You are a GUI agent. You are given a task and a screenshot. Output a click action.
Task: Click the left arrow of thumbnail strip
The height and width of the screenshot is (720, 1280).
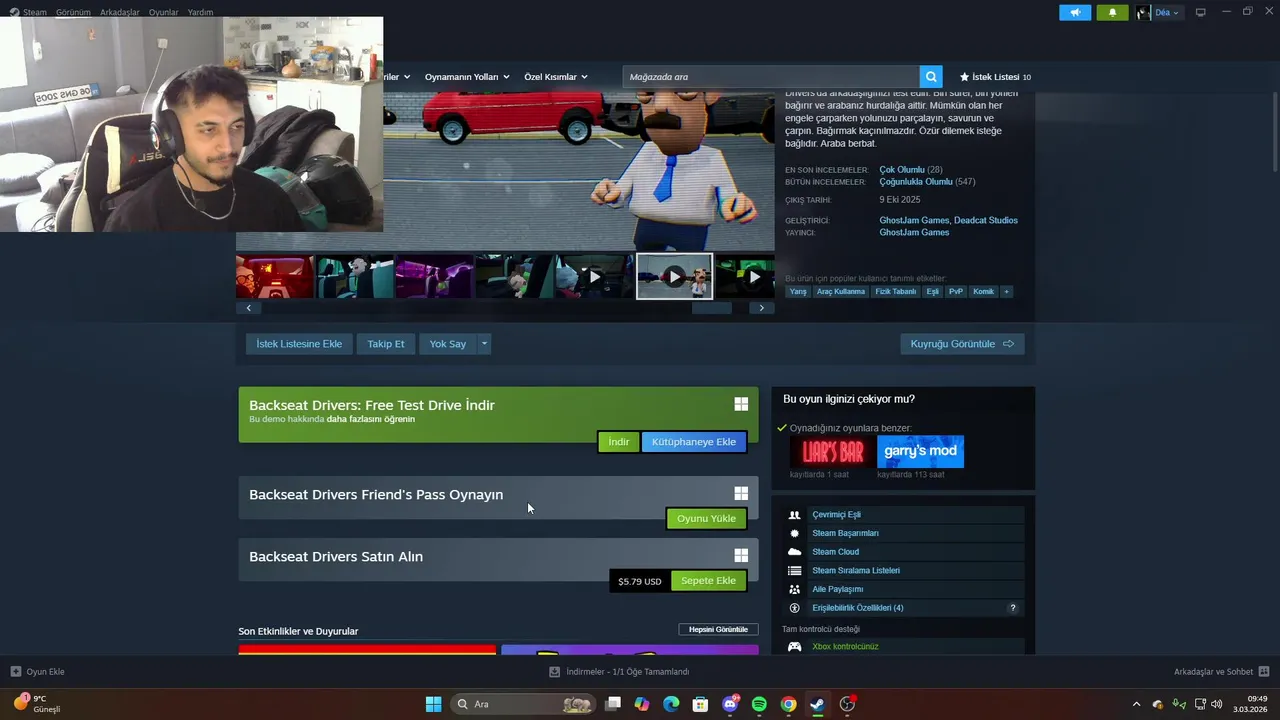(249, 308)
